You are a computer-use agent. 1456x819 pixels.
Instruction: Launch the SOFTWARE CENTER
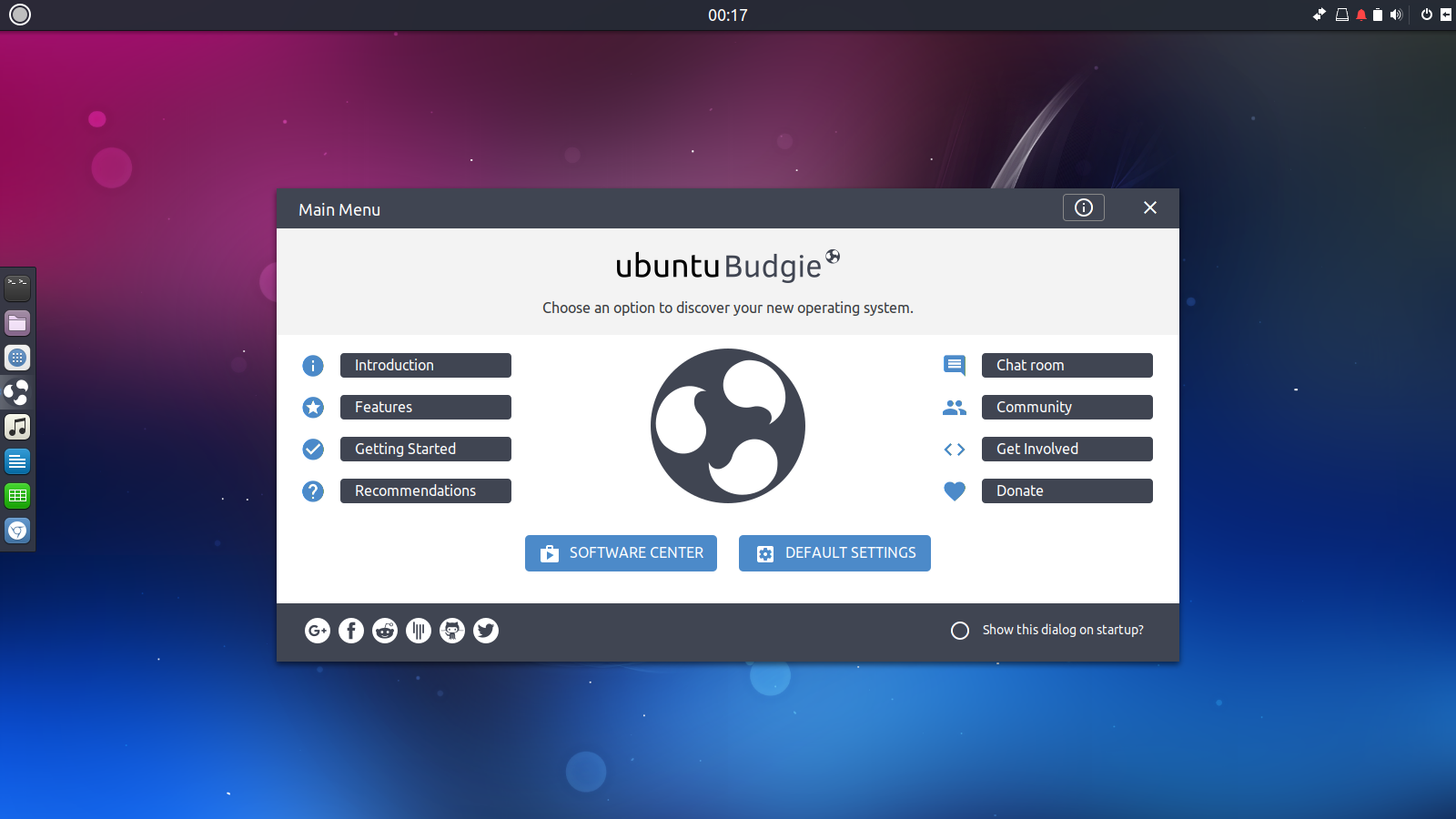(x=621, y=553)
